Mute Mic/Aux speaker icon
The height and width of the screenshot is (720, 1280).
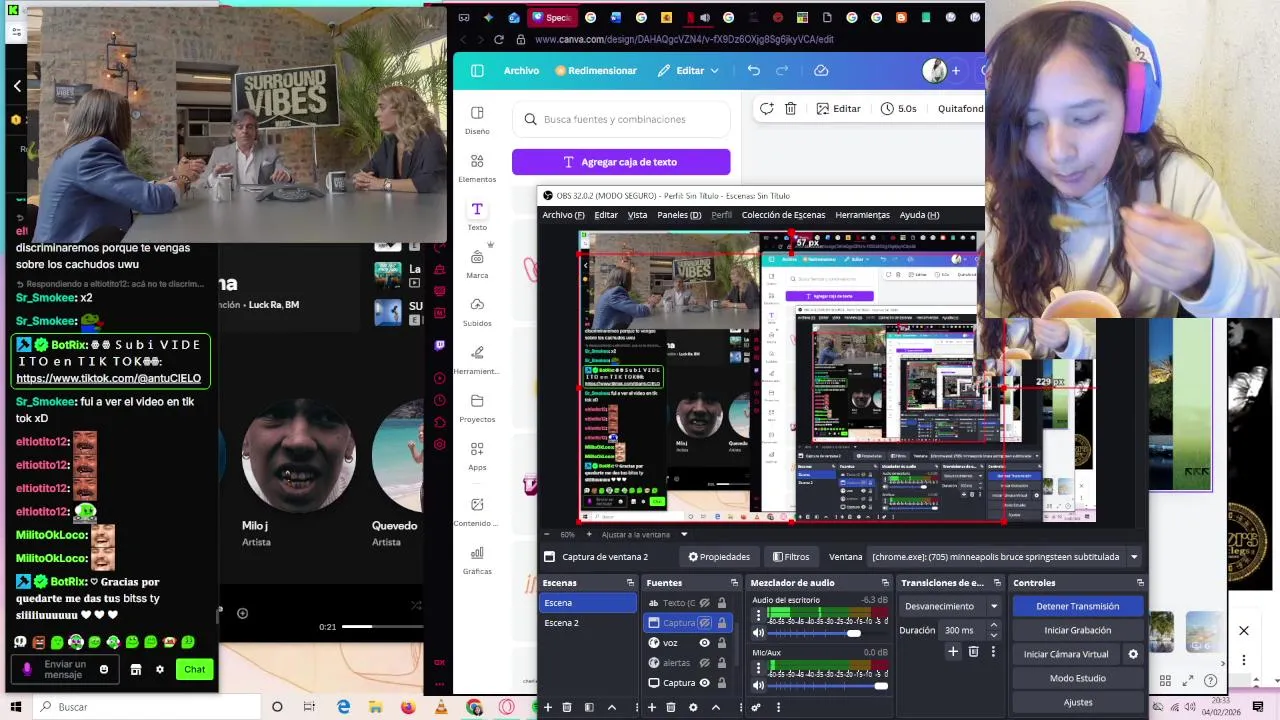(x=758, y=686)
